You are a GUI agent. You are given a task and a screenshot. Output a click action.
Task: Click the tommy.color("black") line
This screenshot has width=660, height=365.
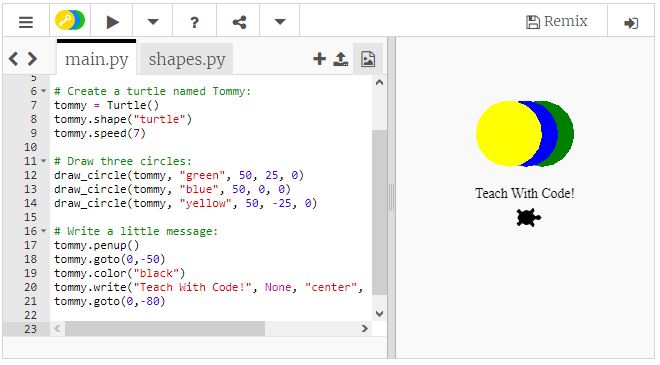120,273
